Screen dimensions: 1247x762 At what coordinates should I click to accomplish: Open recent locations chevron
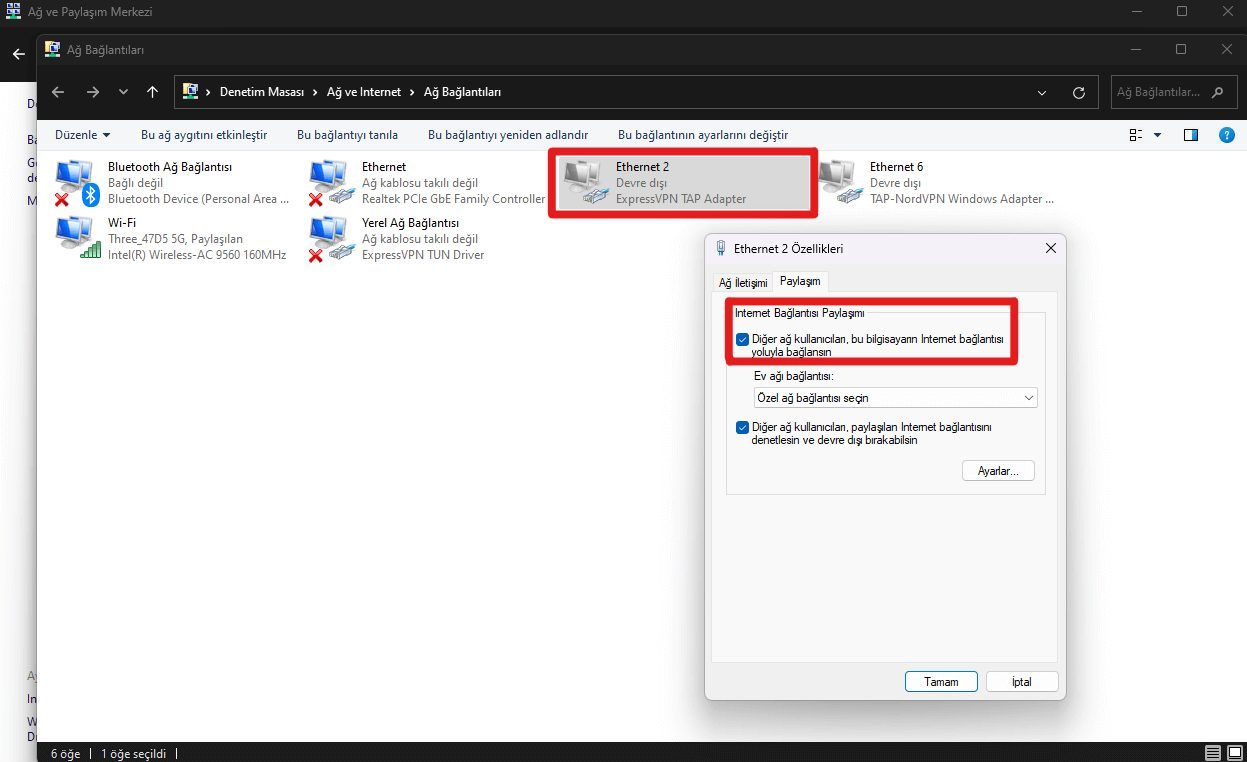click(x=123, y=92)
